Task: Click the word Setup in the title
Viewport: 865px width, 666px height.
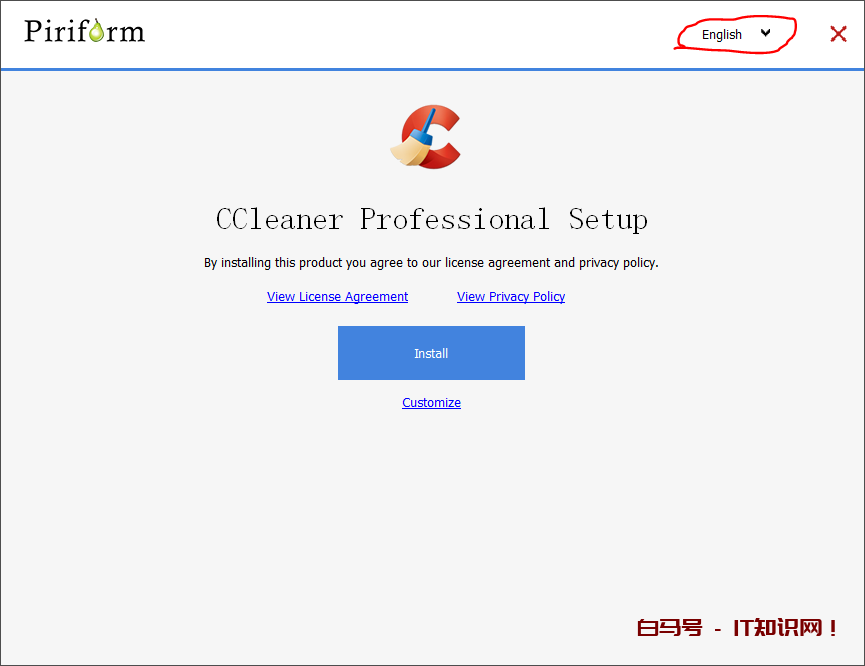Action: point(608,219)
